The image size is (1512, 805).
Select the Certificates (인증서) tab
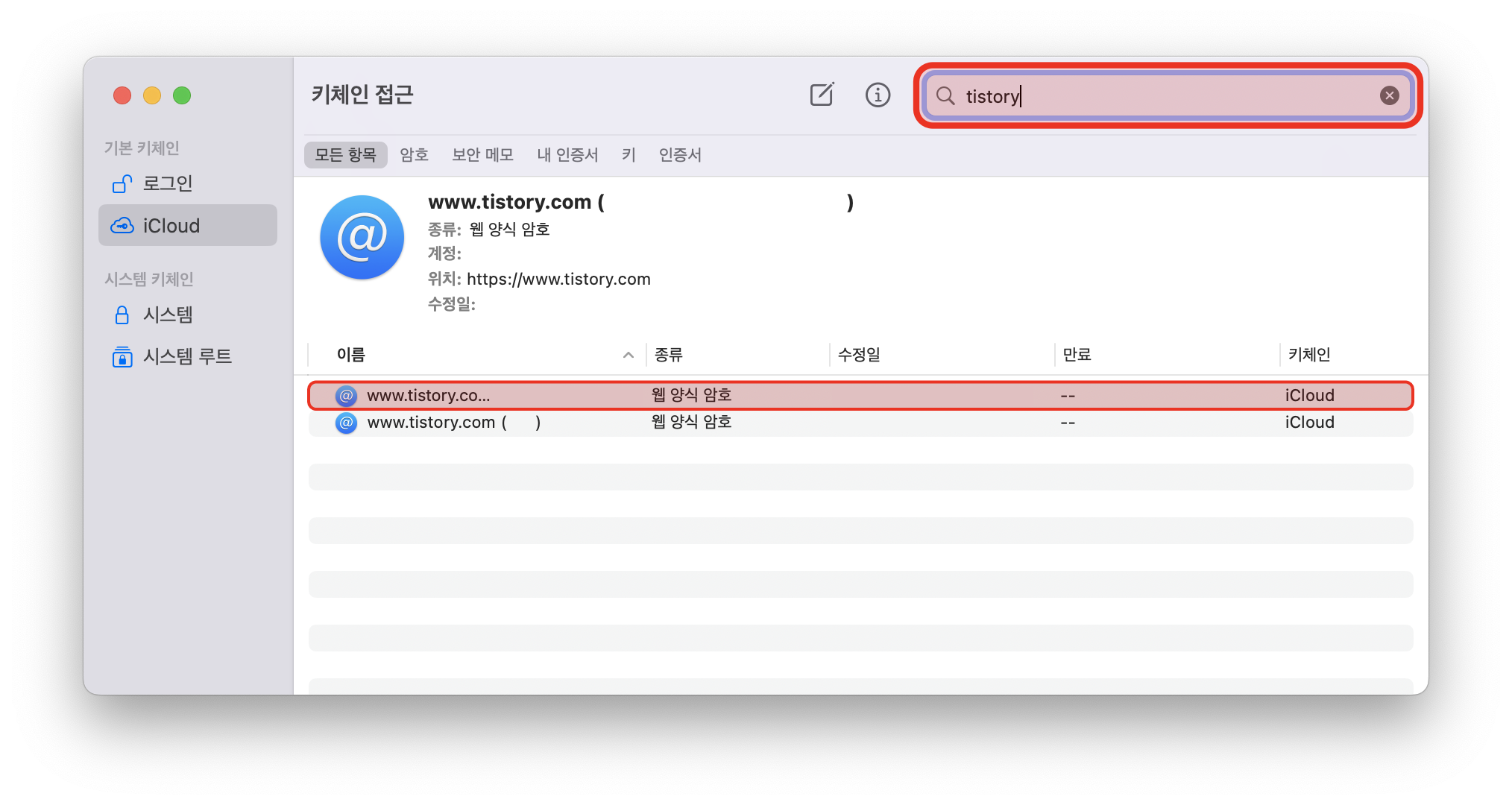[x=680, y=155]
